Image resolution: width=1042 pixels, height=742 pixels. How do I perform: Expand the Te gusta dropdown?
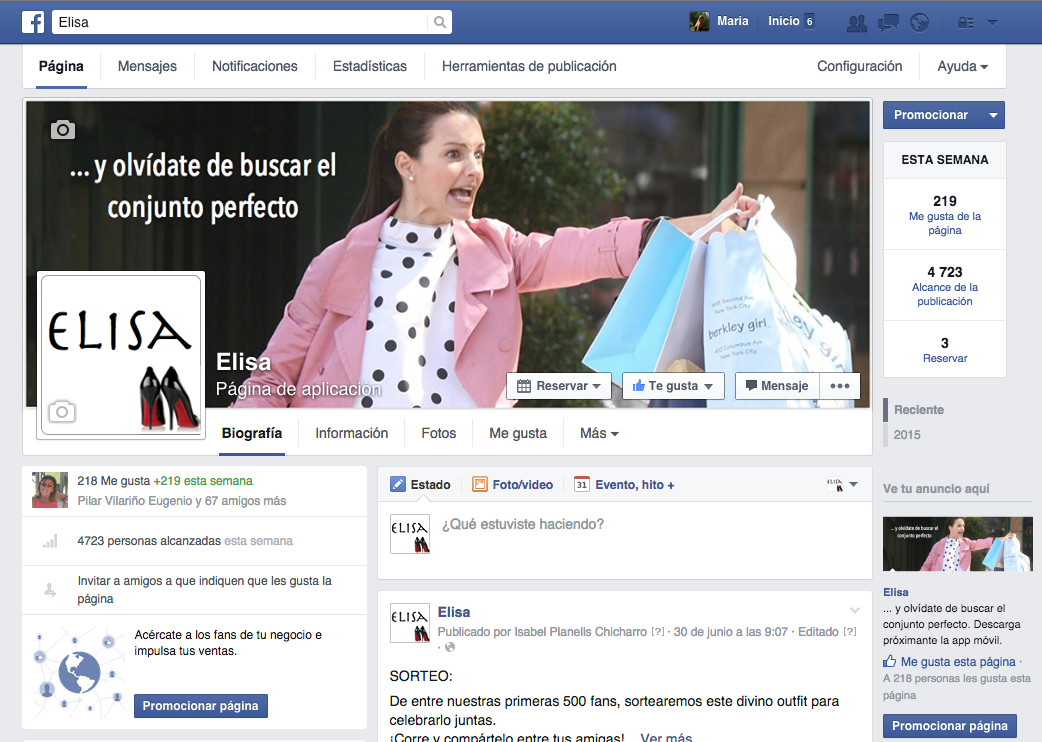pyautogui.click(x=708, y=386)
